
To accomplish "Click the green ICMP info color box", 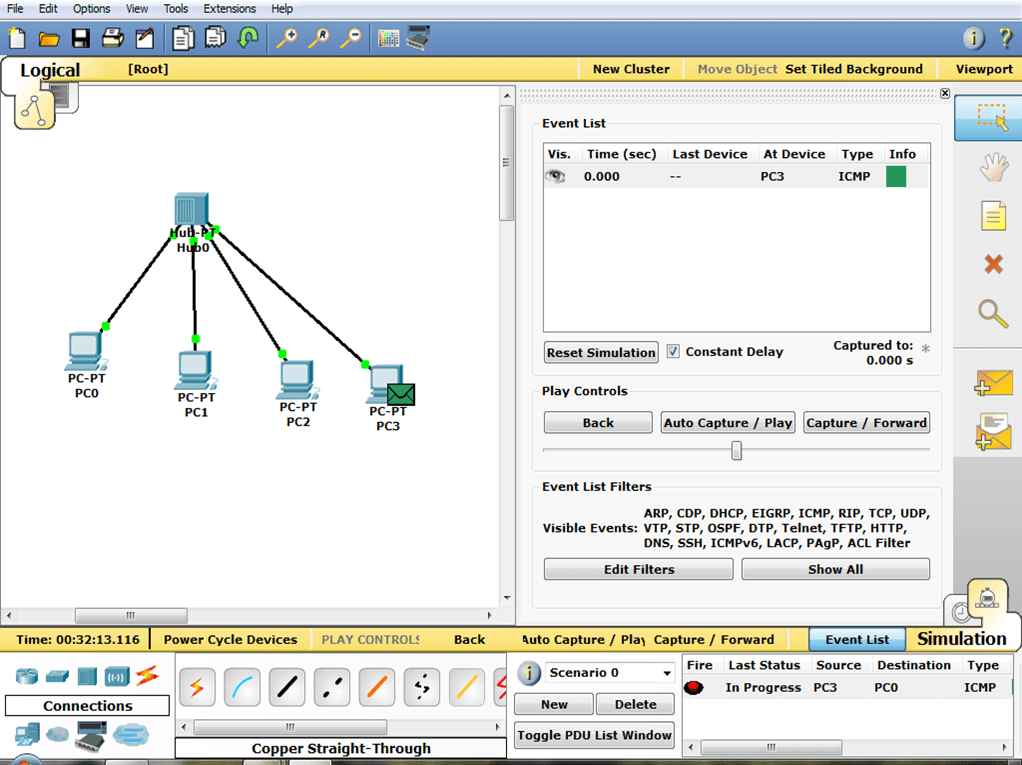I will pyautogui.click(x=896, y=177).
